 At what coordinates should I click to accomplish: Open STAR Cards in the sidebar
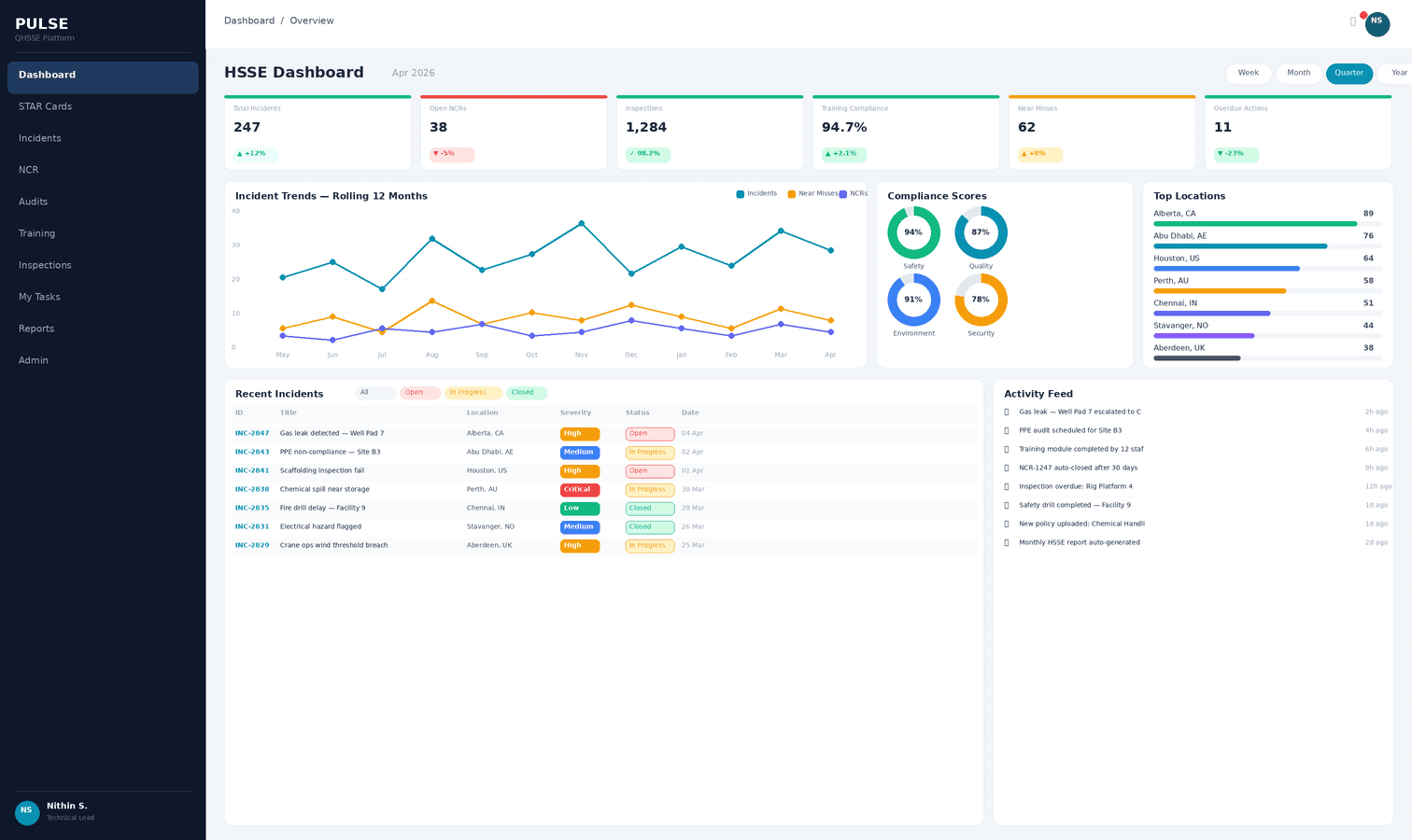tap(45, 106)
